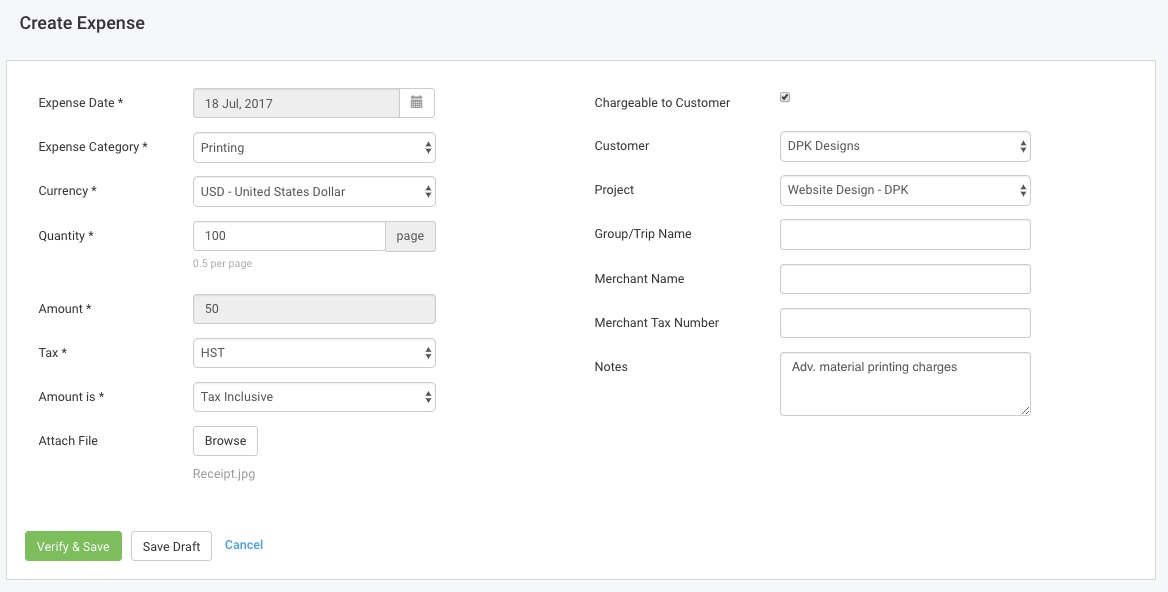The width and height of the screenshot is (1168, 592).
Task: Click the arrows icon on Customer selector
Action: point(1022,146)
